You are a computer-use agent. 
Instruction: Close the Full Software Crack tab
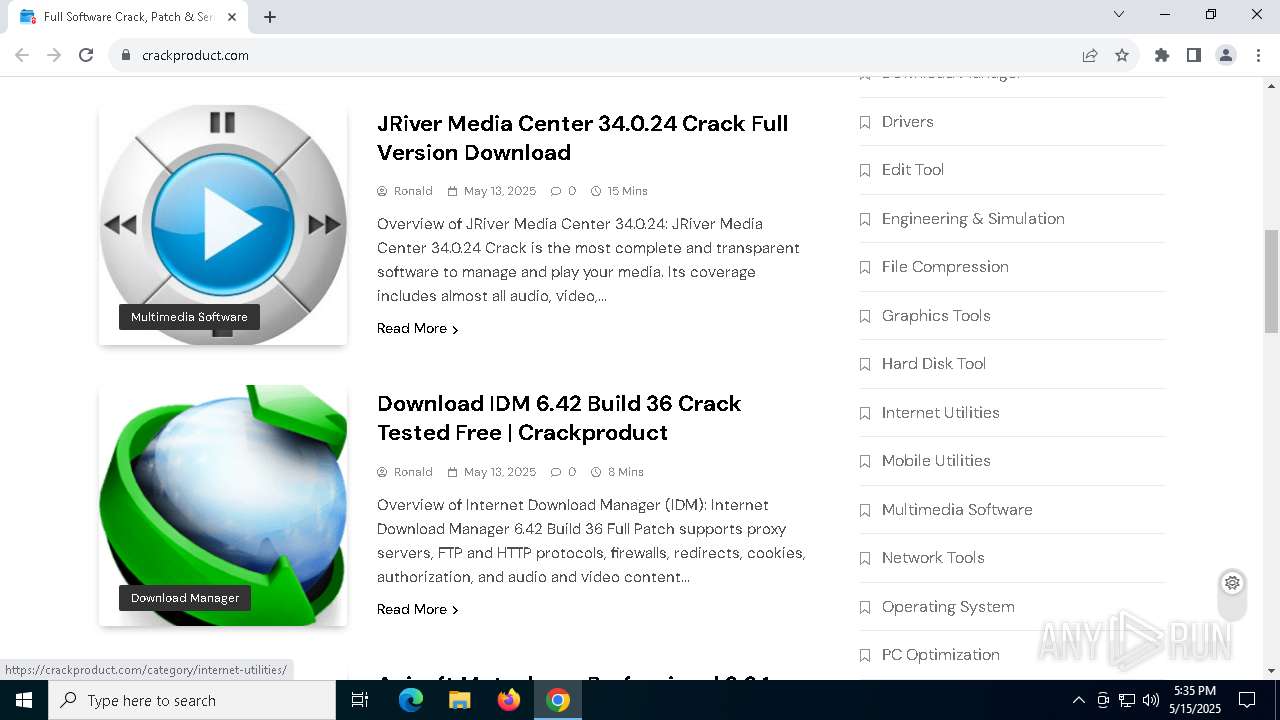pyautogui.click(x=232, y=17)
